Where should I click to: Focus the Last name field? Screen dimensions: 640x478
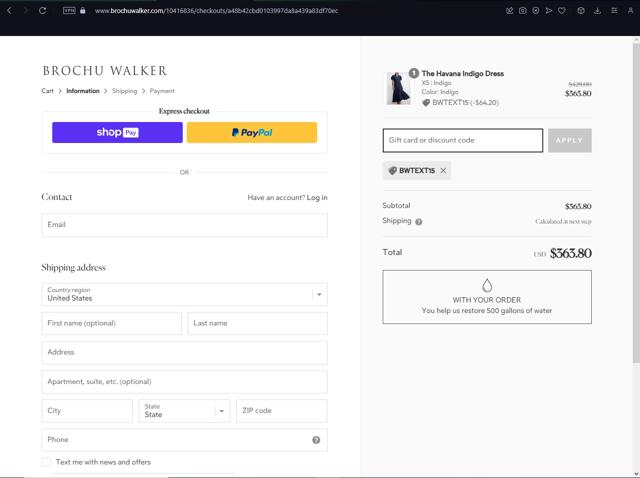pos(258,323)
